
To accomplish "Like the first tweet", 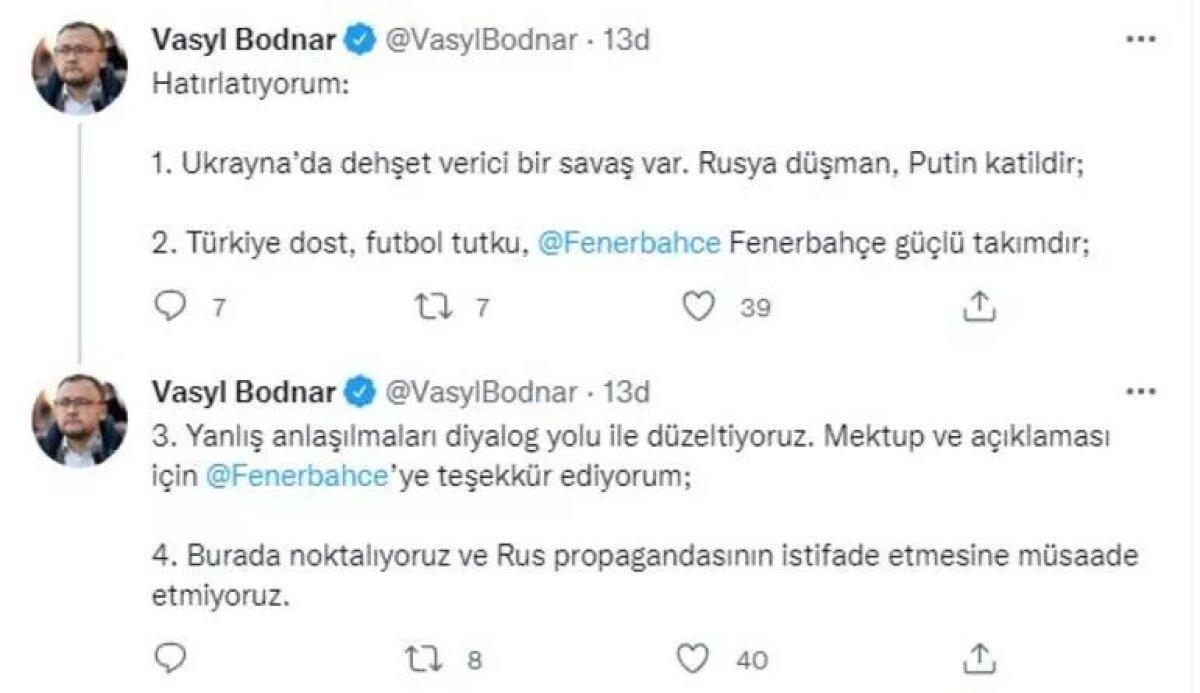I will coord(701,307).
